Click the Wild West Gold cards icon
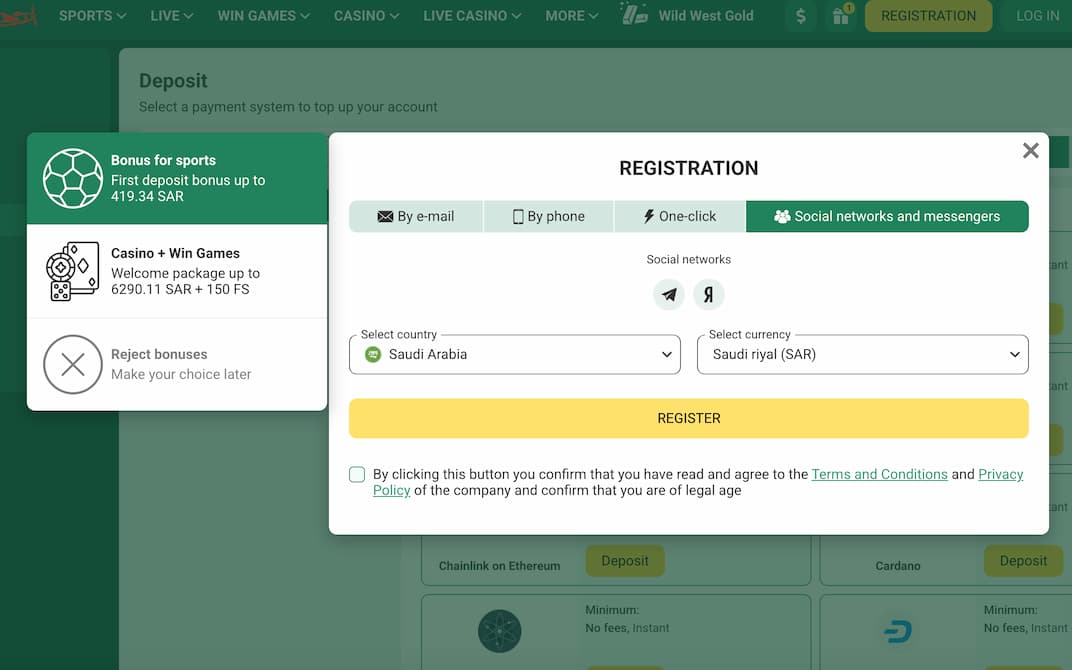Viewport: 1072px width, 670px height. coord(634,14)
